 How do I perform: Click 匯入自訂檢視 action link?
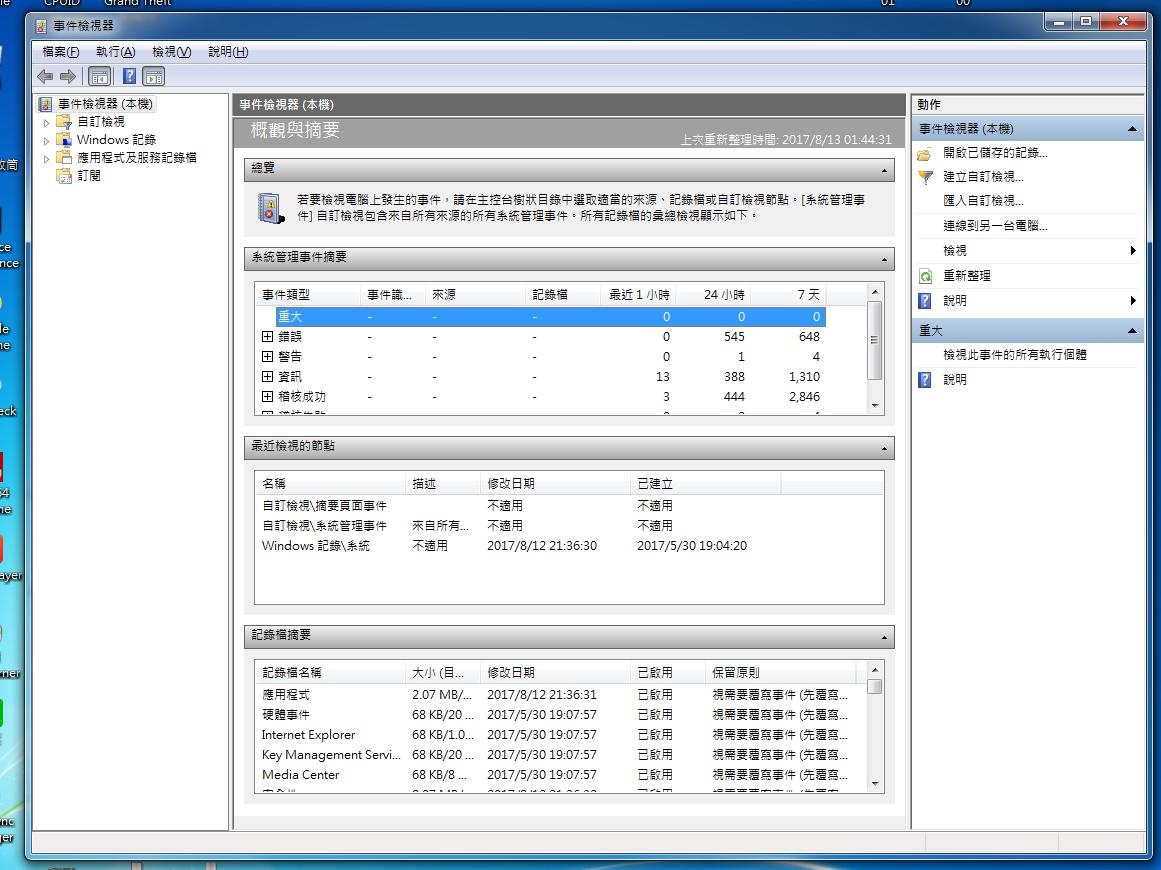tap(983, 201)
